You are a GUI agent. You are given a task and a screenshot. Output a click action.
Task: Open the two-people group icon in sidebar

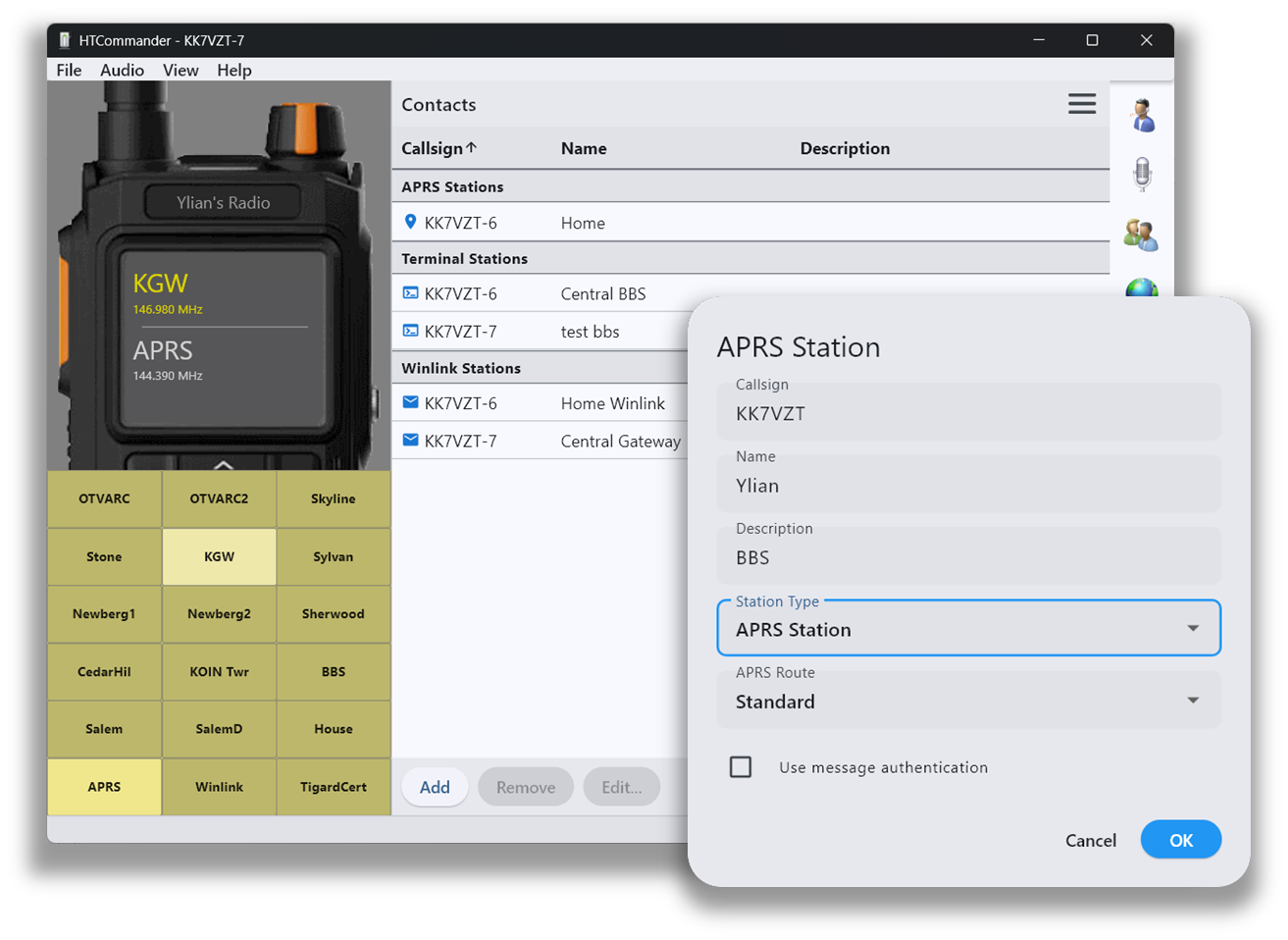click(x=1141, y=235)
